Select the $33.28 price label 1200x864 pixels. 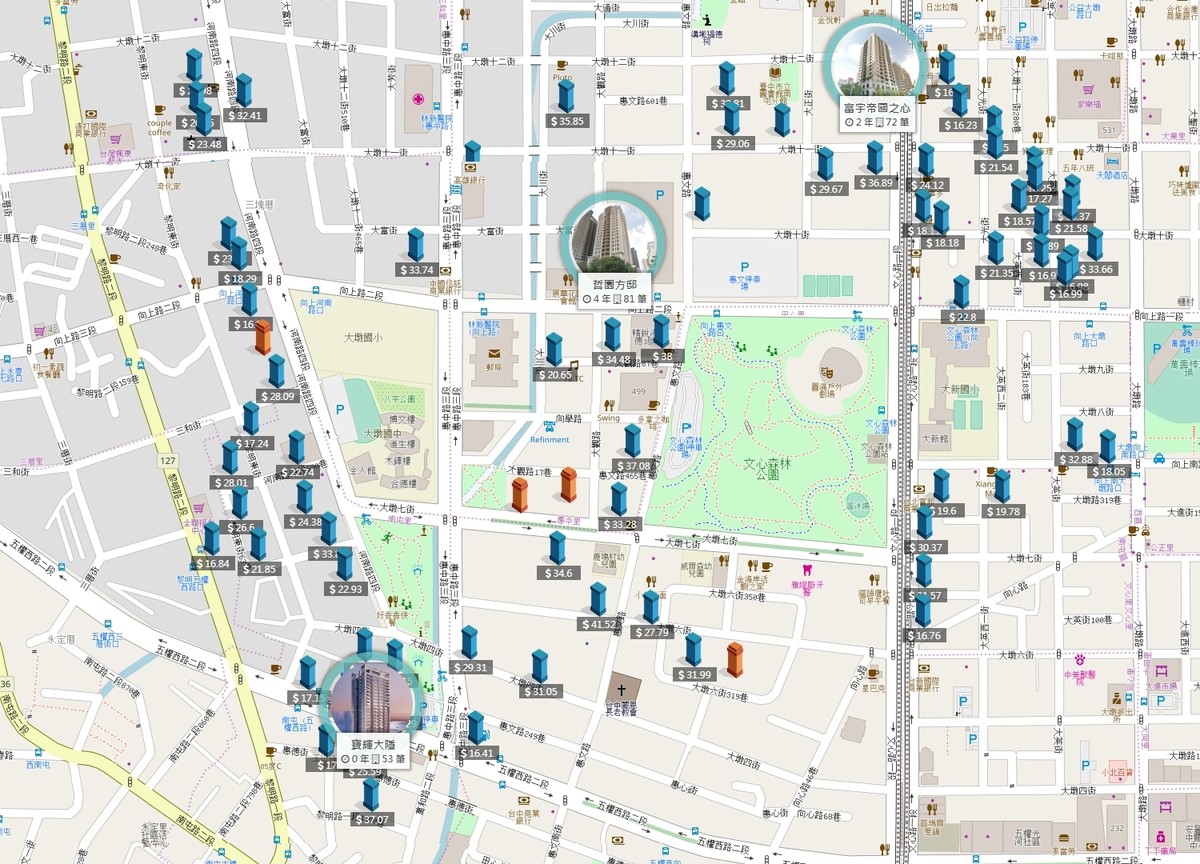619,524
